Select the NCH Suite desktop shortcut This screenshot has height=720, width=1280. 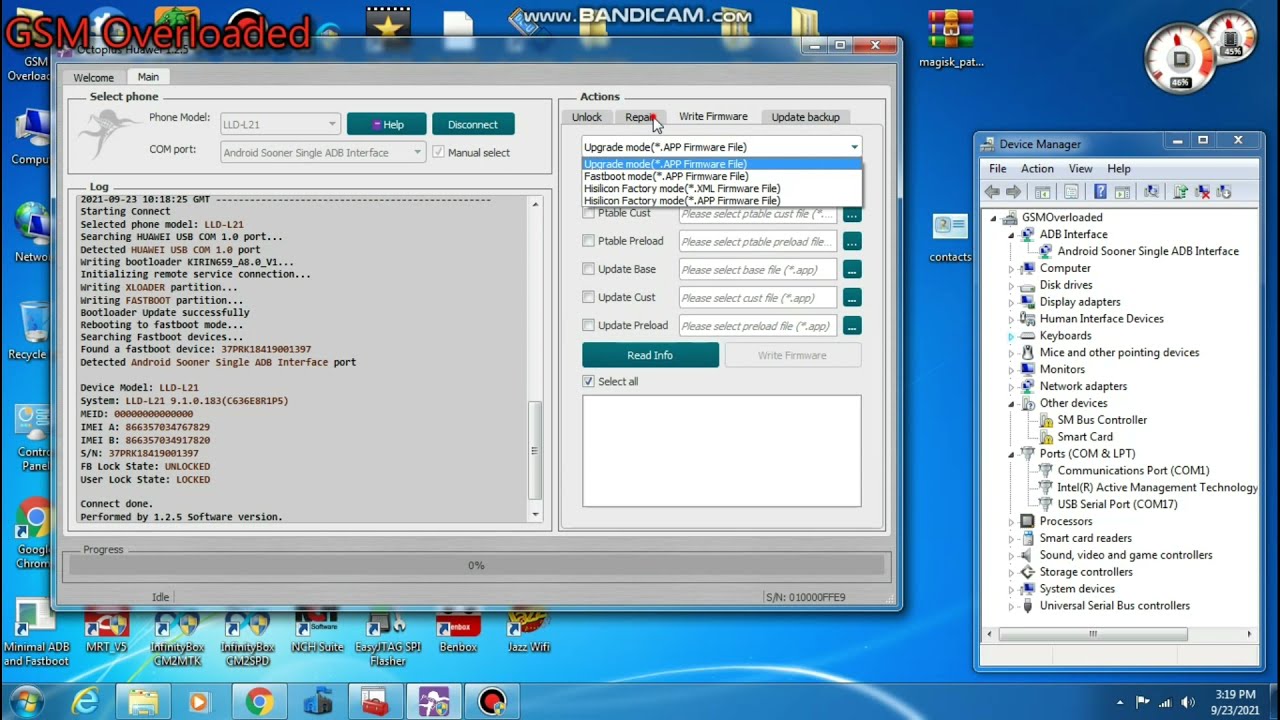317,633
